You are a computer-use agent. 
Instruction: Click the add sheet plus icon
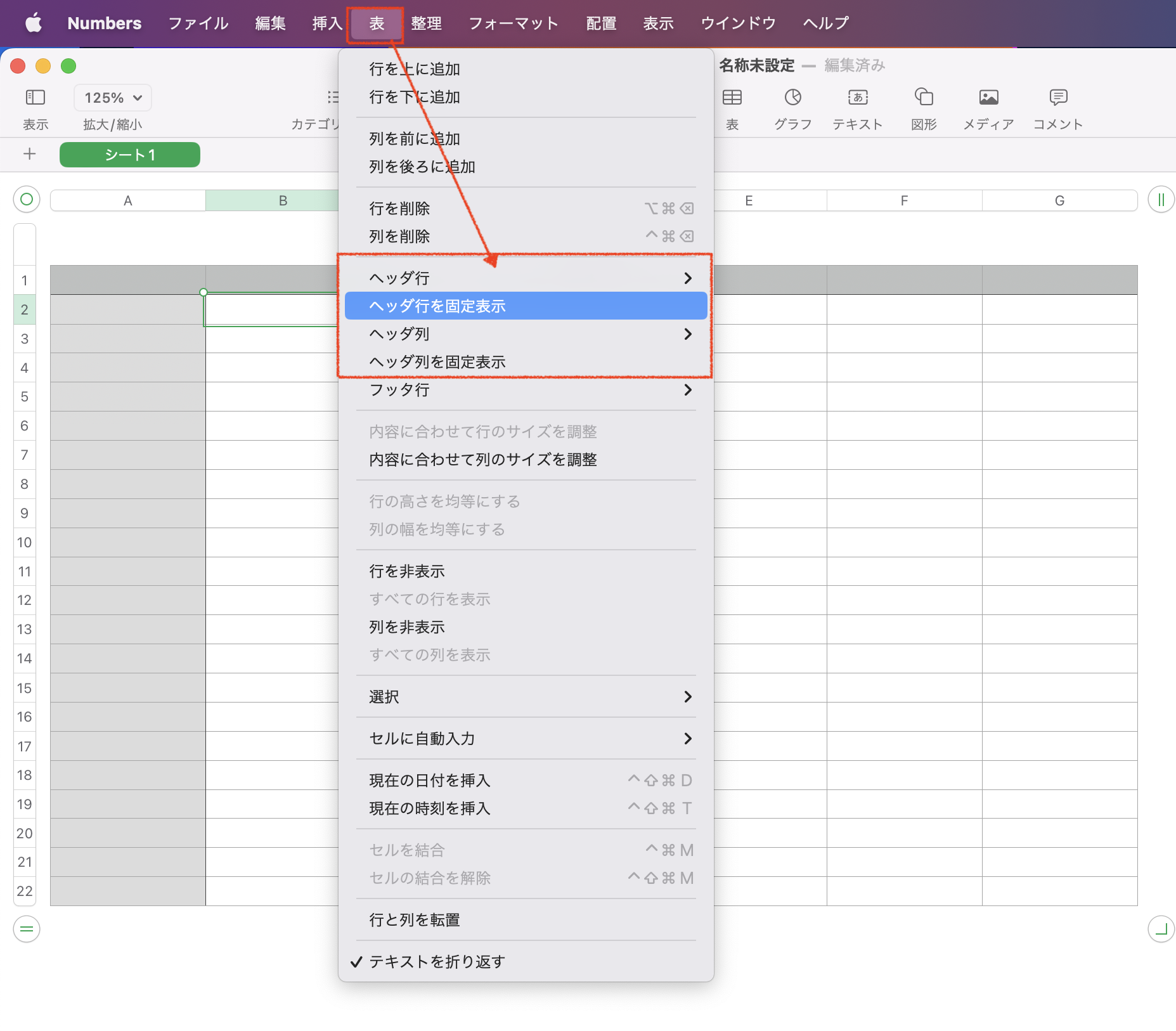29,154
